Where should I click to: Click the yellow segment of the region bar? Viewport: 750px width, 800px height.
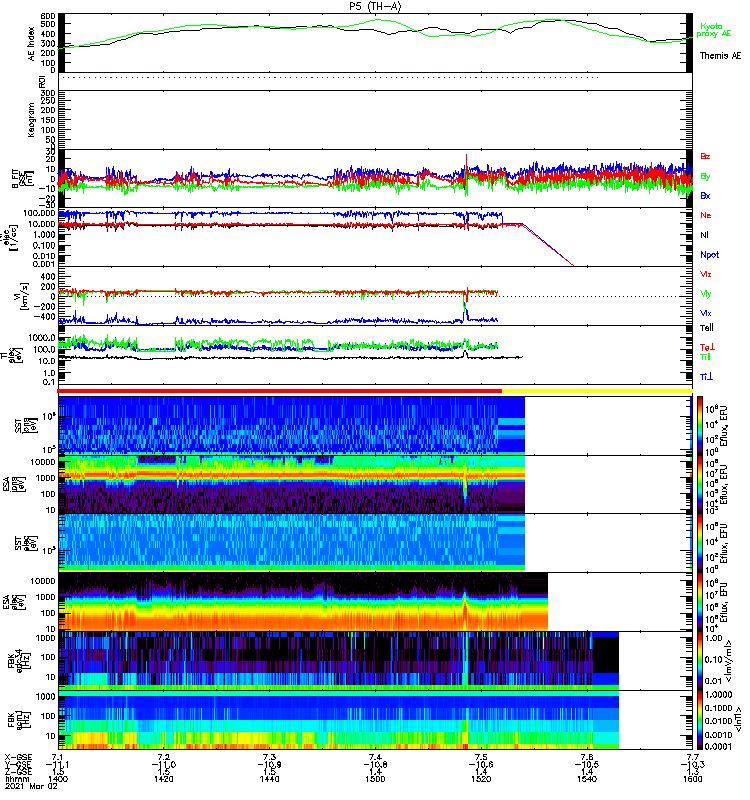point(597,391)
